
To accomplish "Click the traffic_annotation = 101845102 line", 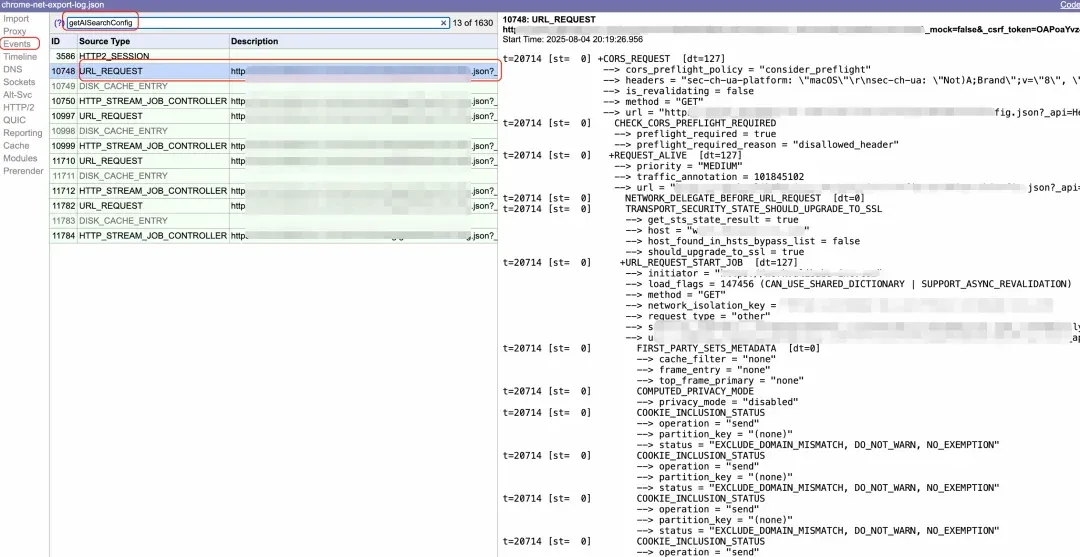I will click(709, 177).
